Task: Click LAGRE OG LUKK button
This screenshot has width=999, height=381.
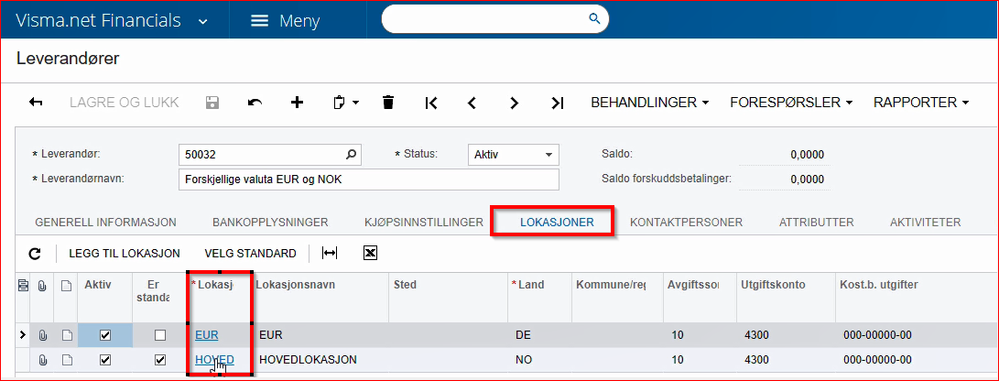Action: click(124, 103)
